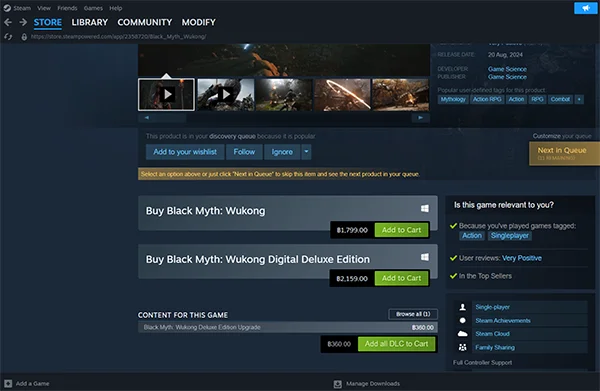The image size is (600, 391).
Task: Select the fifth screenshot thumbnail
Action: [401, 94]
